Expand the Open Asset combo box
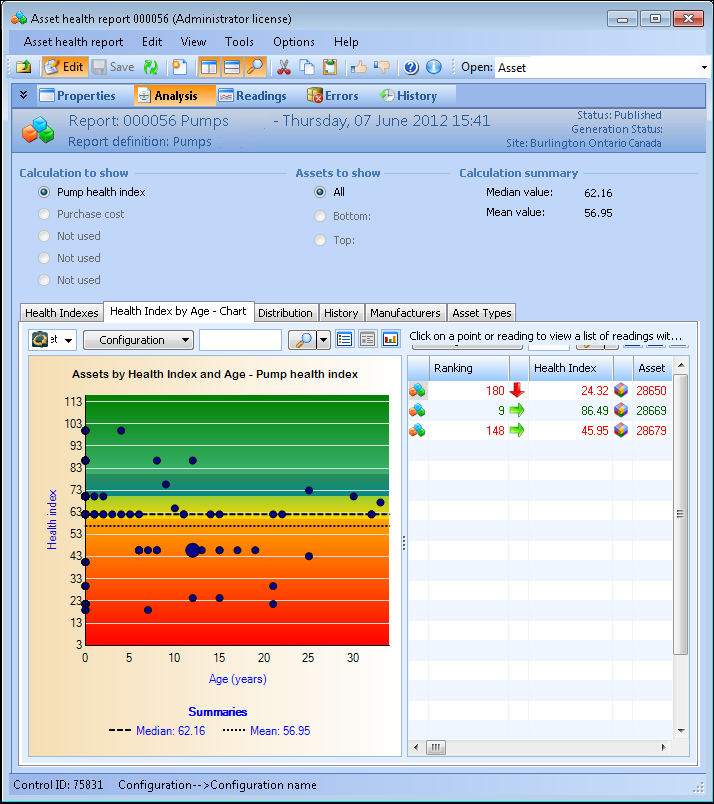Viewport: 714px width, 804px height. (704, 68)
